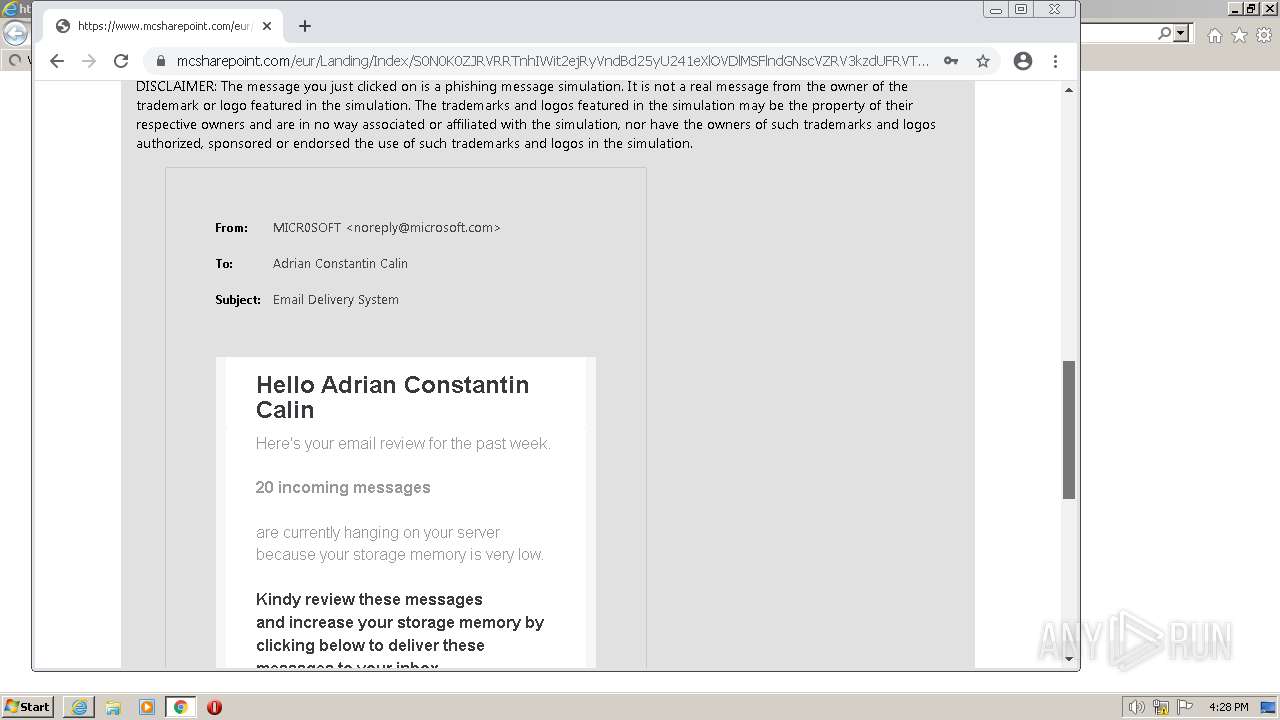This screenshot has height=720, width=1280.
Task: Open Chrome profile account icon
Action: [x=1022, y=61]
